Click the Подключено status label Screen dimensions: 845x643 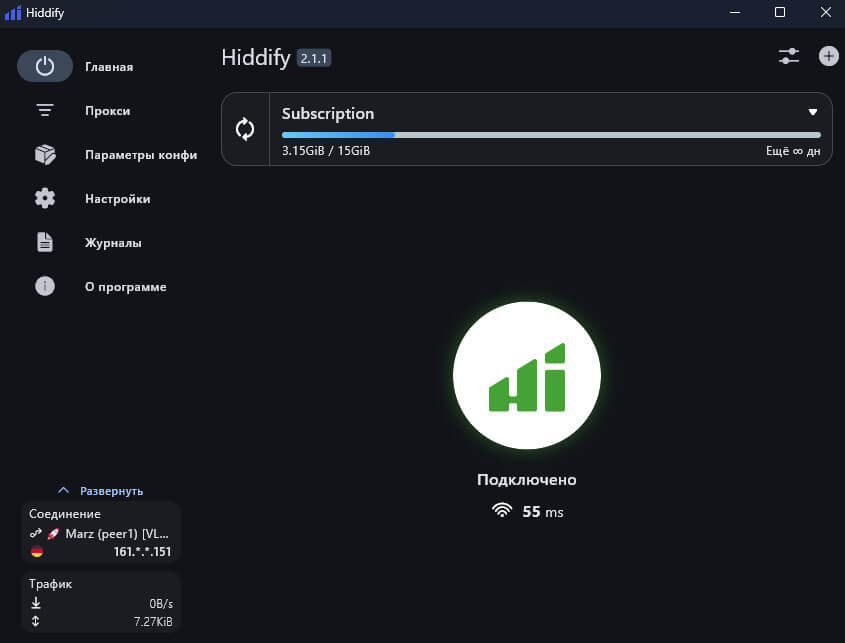526,480
